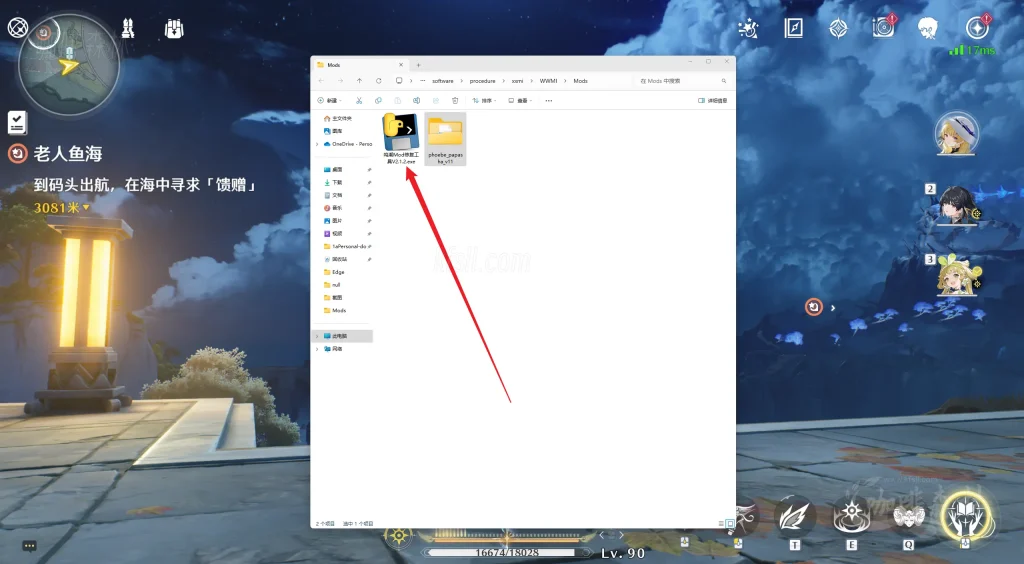Image resolution: width=1024 pixels, height=564 pixels.
Task: Open the camera icon with red alert
Action: 884,27
